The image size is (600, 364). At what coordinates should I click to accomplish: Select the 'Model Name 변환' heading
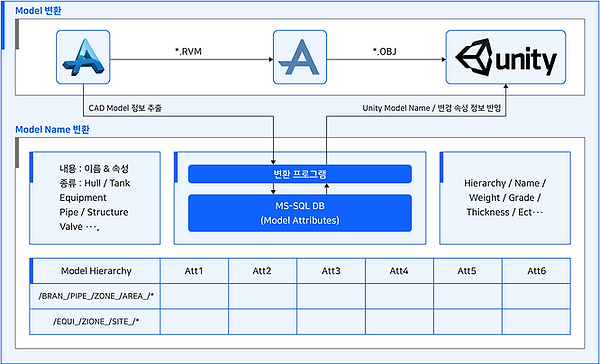[52, 129]
